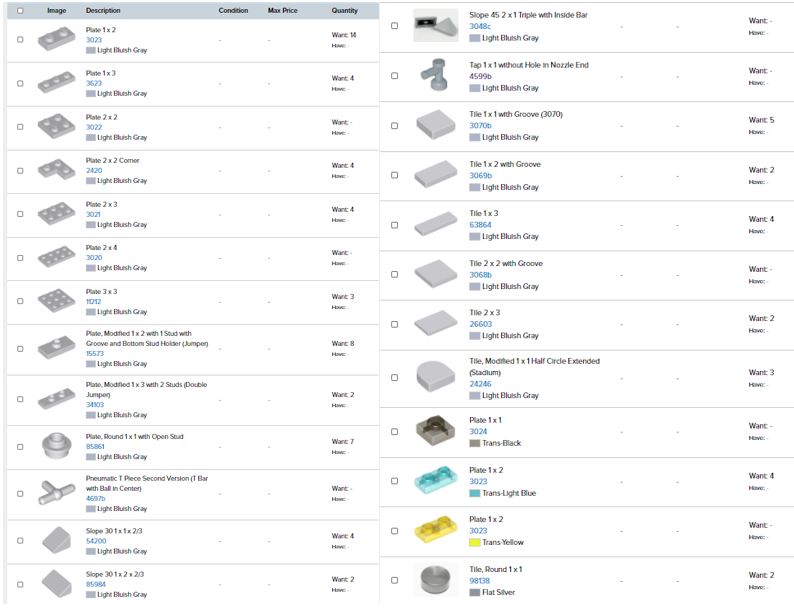Check the Plate 3 x 3 row checkbox

20,301
